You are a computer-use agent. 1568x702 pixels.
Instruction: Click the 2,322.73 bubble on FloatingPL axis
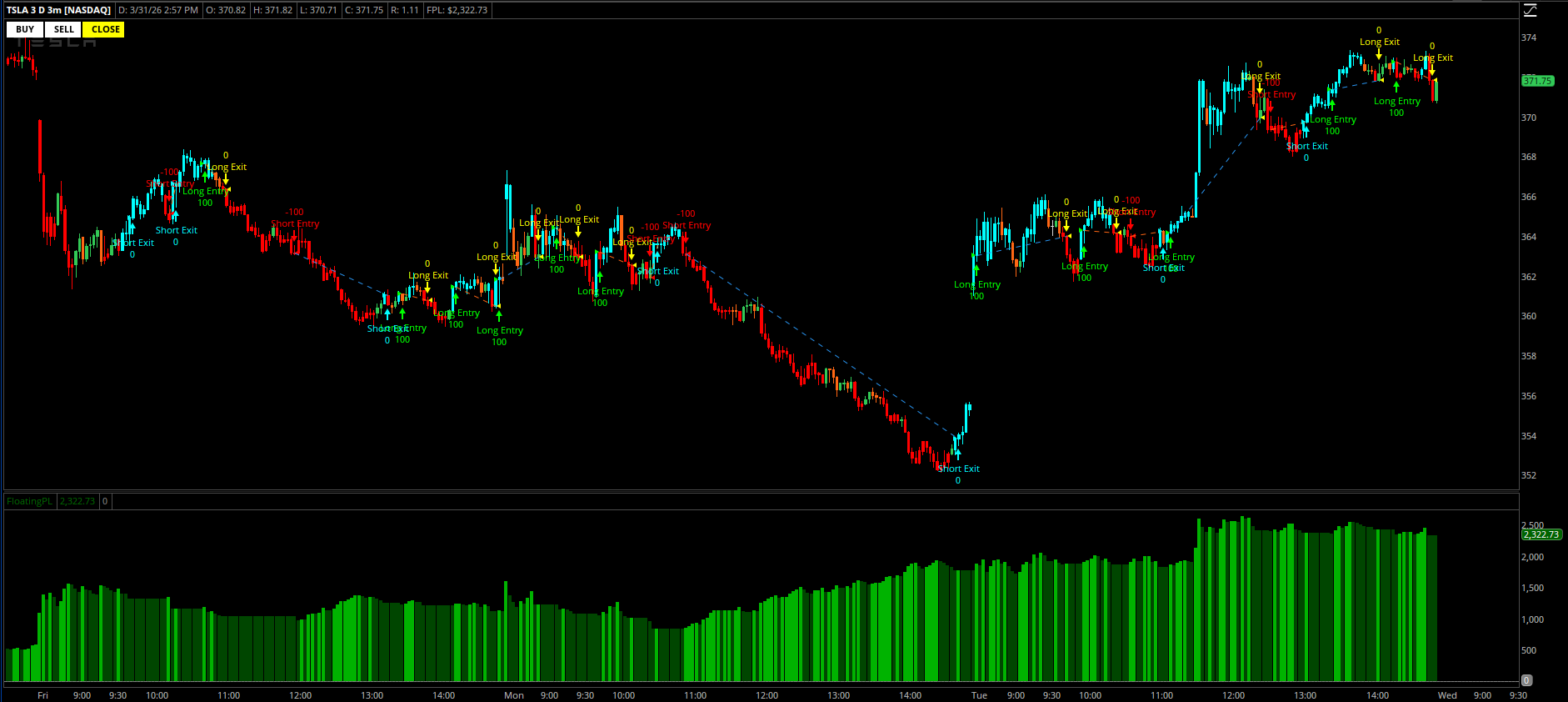[x=1541, y=534]
